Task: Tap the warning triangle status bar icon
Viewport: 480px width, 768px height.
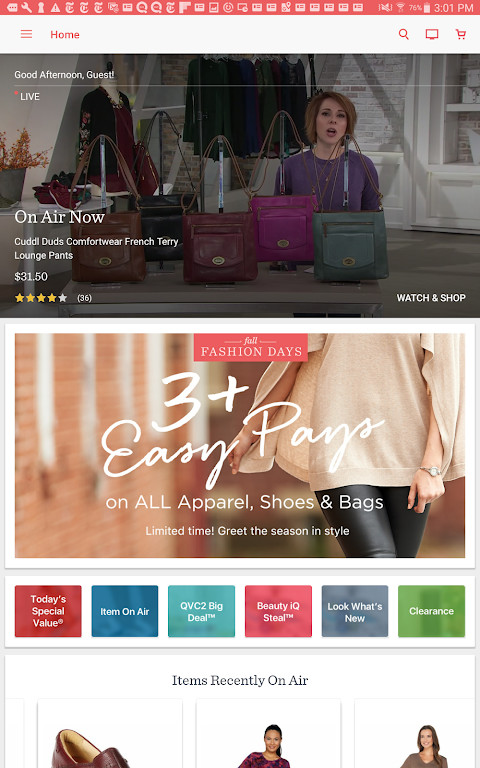Action: click(x=55, y=7)
